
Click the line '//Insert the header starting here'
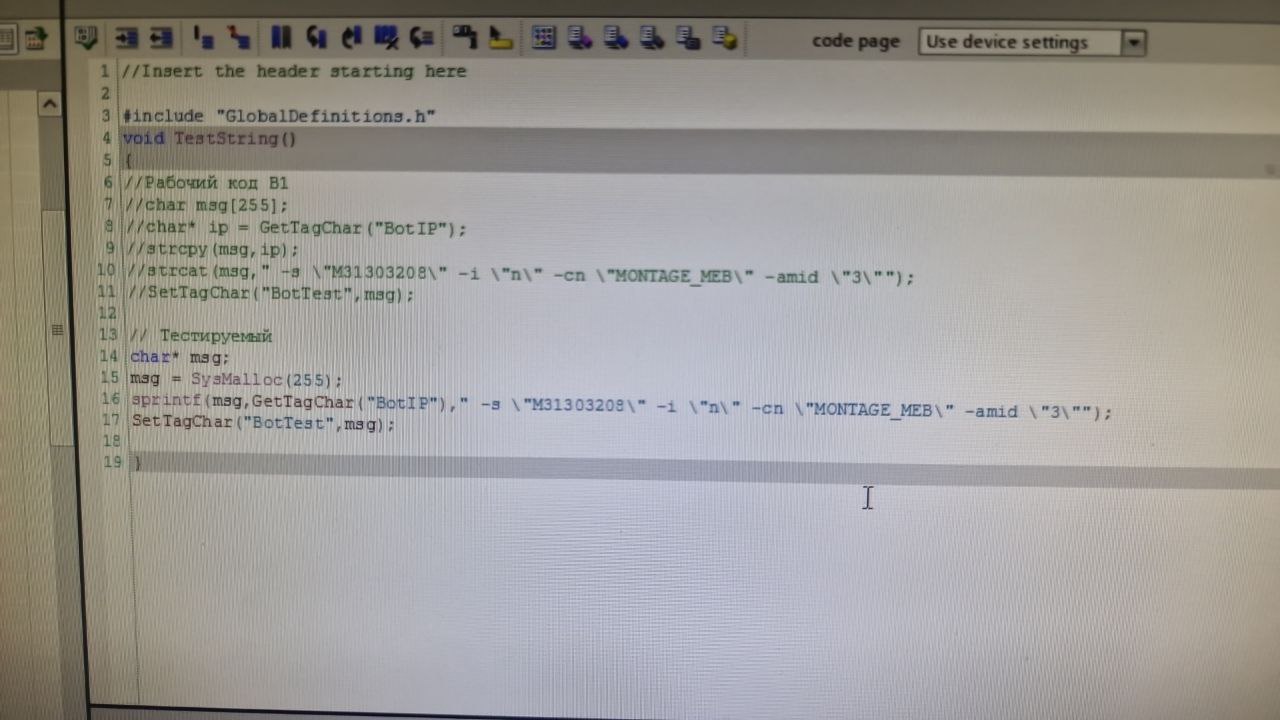(294, 71)
